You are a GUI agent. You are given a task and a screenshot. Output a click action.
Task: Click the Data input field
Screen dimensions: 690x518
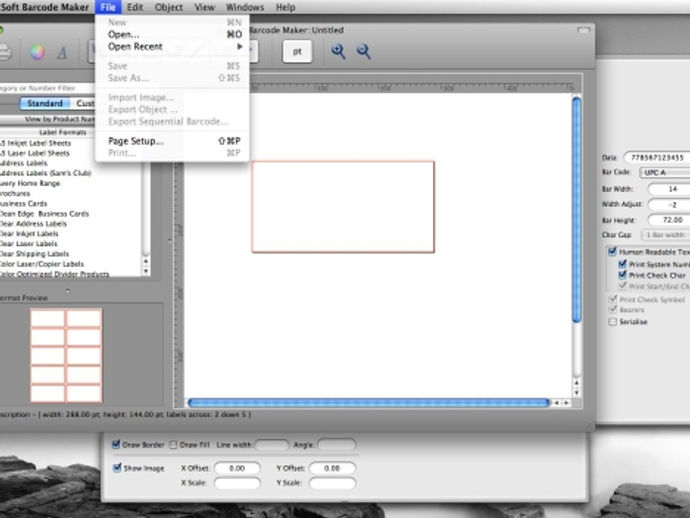(657, 157)
